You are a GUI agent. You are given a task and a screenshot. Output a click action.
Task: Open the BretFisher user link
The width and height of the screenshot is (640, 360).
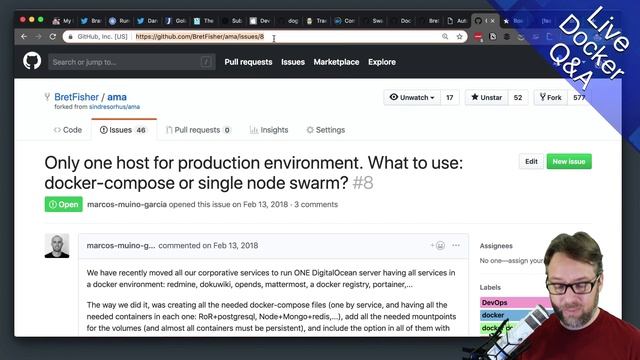76,97
